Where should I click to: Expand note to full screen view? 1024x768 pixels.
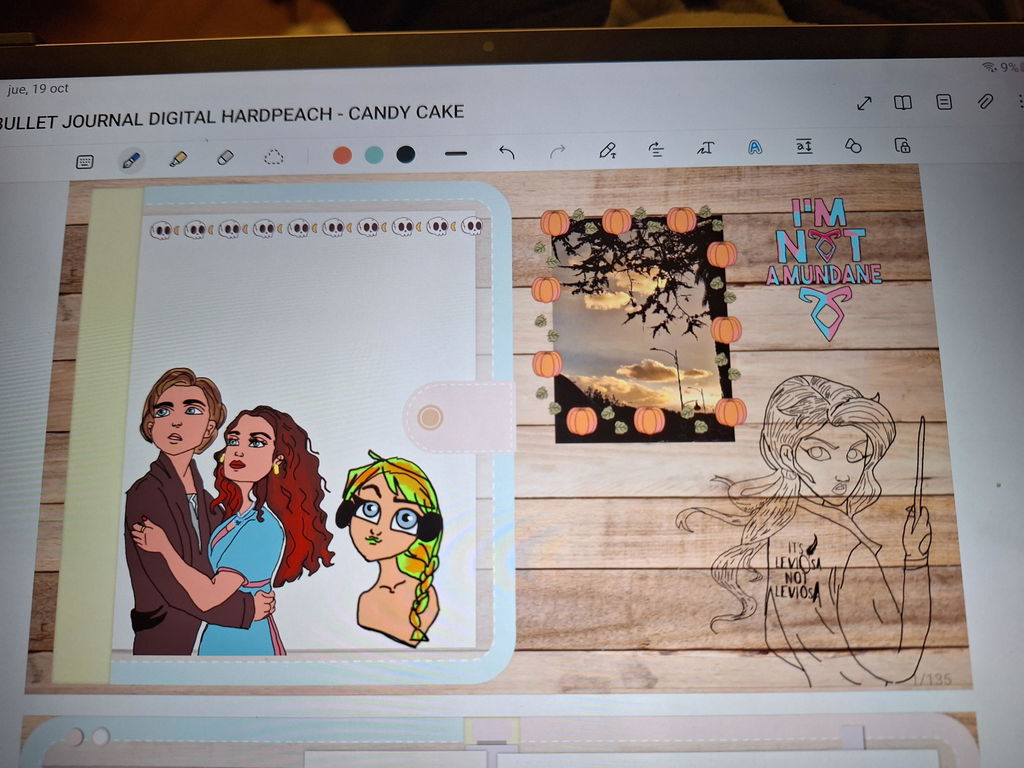click(x=864, y=103)
